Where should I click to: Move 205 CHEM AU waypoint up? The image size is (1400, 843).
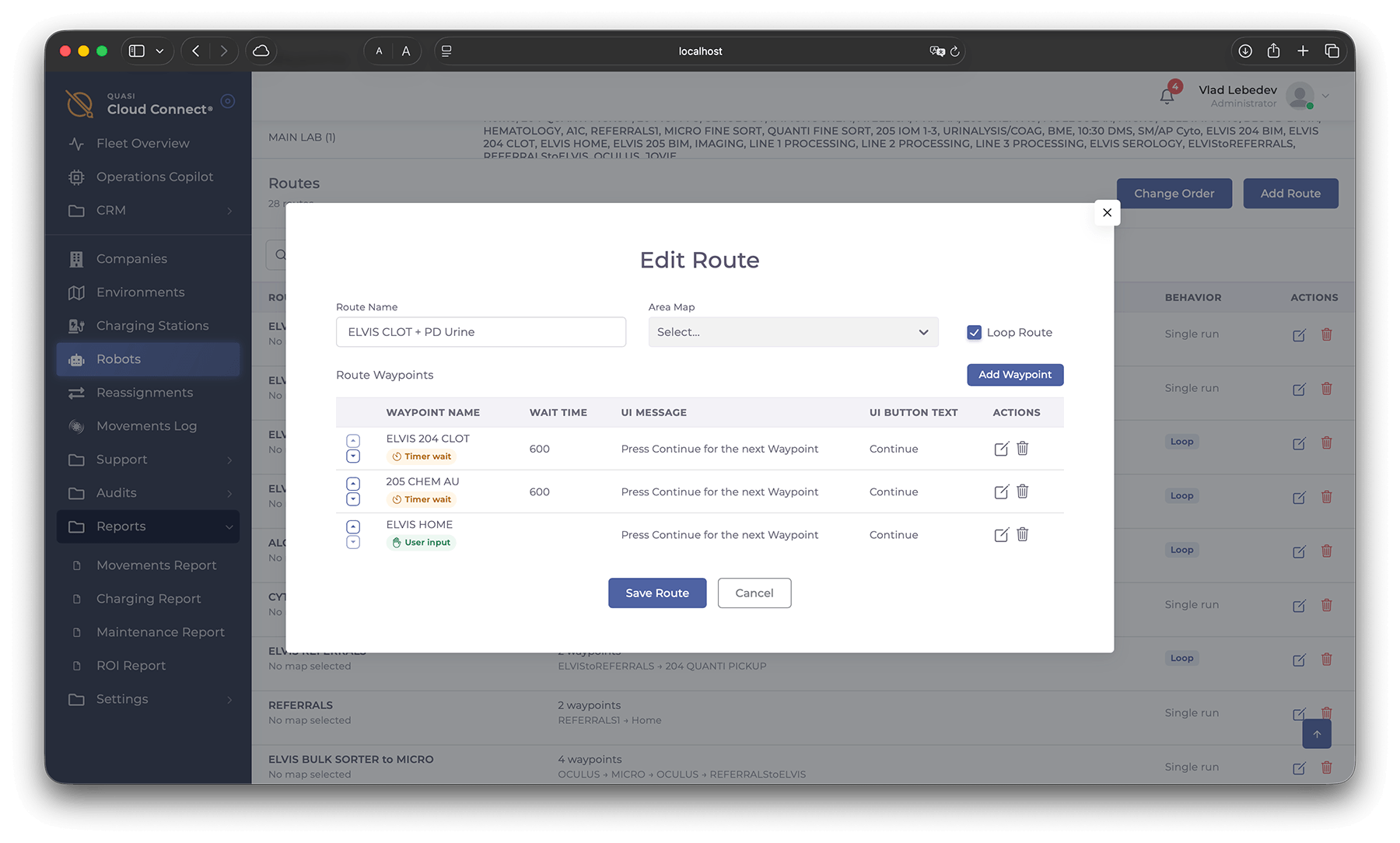point(353,484)
